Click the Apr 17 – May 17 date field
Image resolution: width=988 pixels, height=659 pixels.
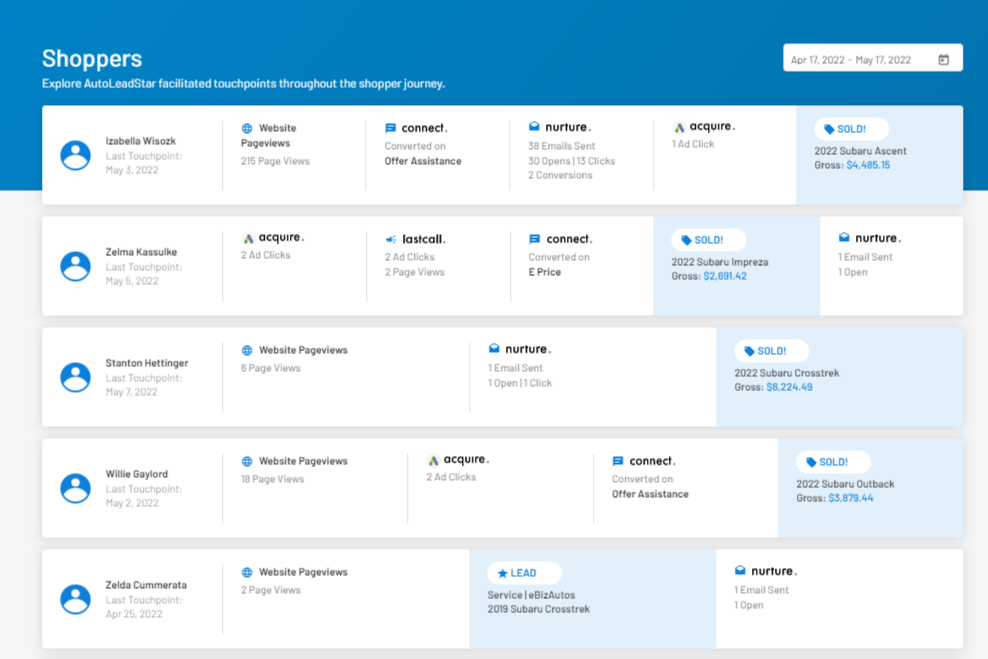pos(873,57)
